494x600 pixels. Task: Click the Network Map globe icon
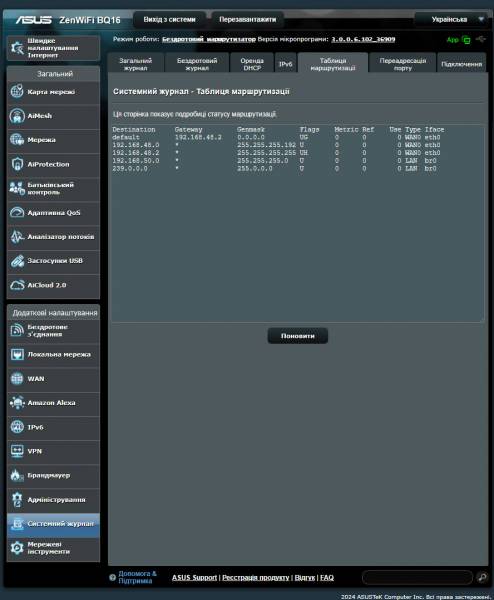tap(17, 91)
